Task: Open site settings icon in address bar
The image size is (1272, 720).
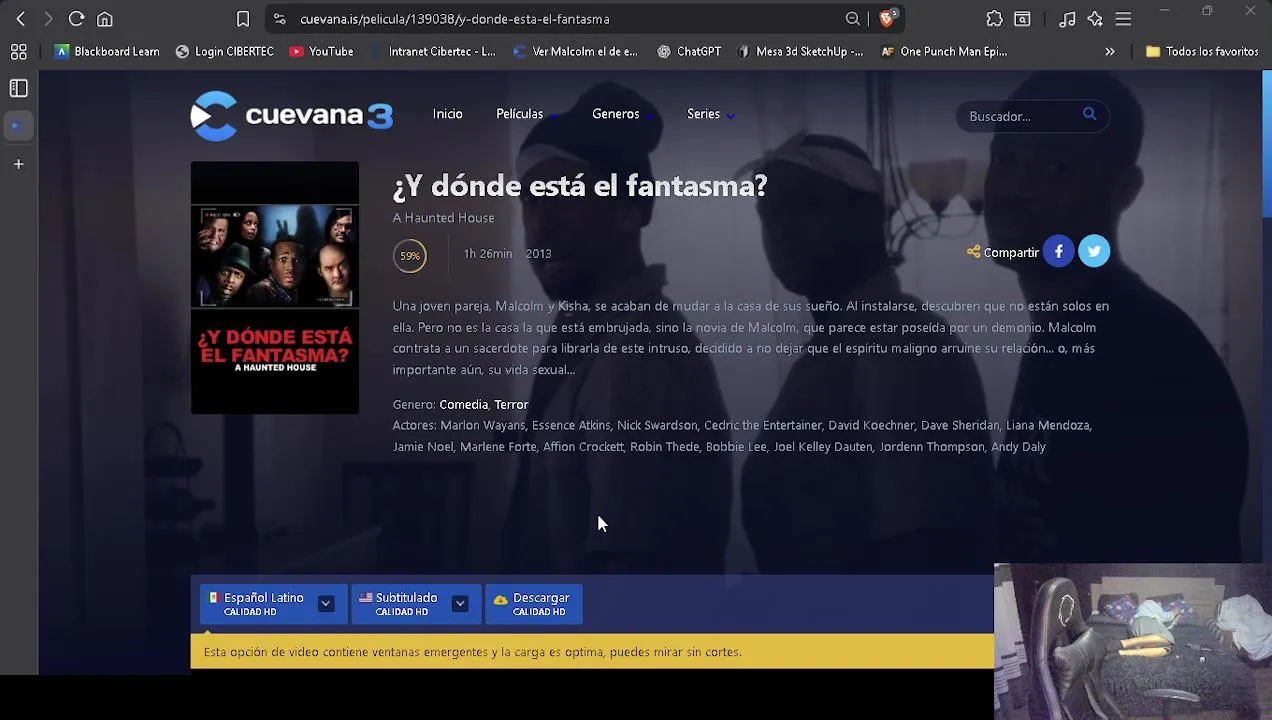Action: (280, 19)
